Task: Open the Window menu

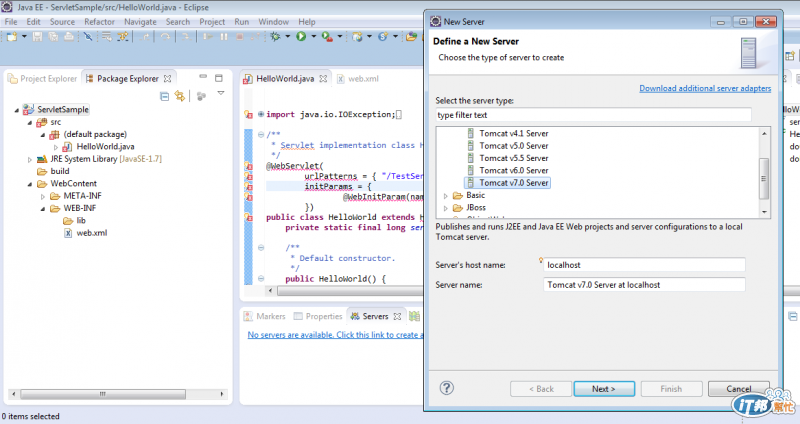Action: (273, 22)
